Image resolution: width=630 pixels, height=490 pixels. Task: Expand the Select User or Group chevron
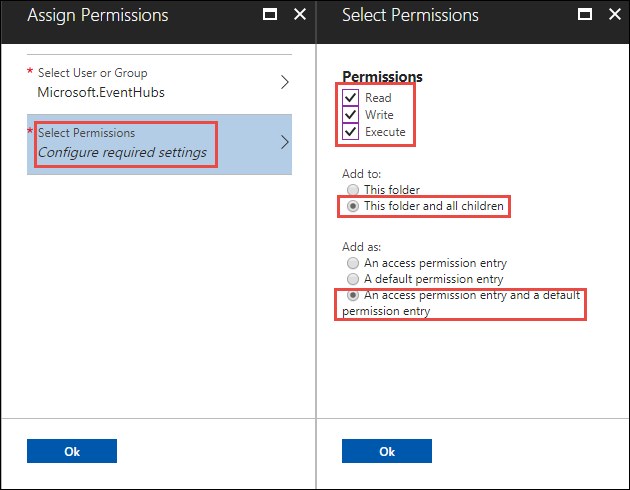284,83
